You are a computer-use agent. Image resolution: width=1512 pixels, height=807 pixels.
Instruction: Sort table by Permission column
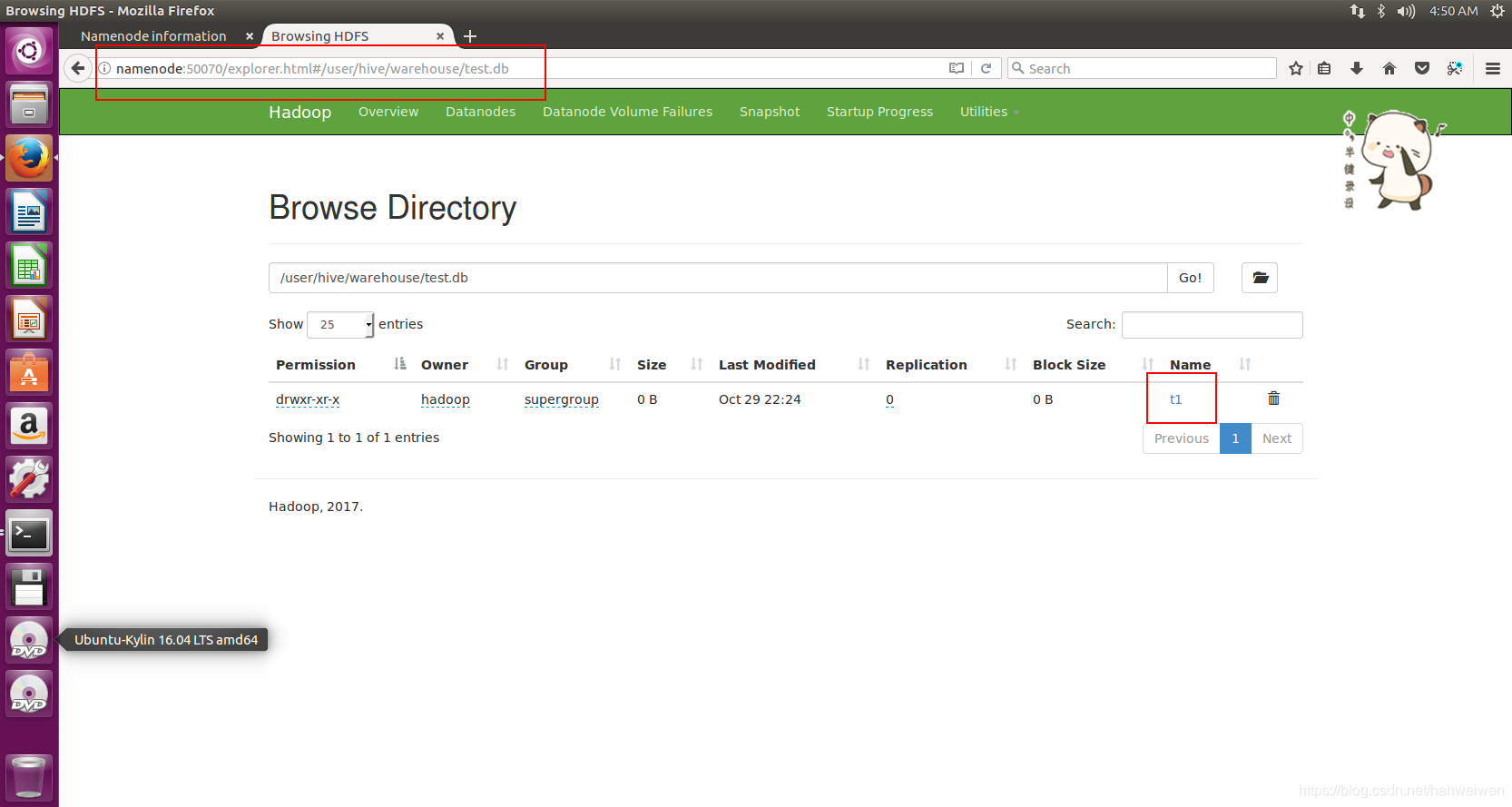(340, 364)
